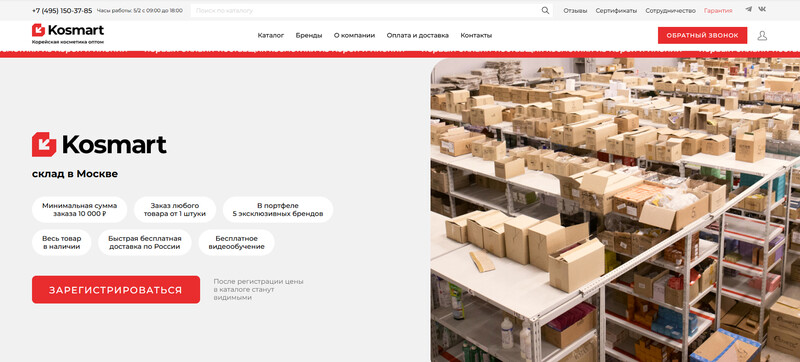Click the large Kosmart hero logo
The image size is (800, 362).
(x=99, y=144)
